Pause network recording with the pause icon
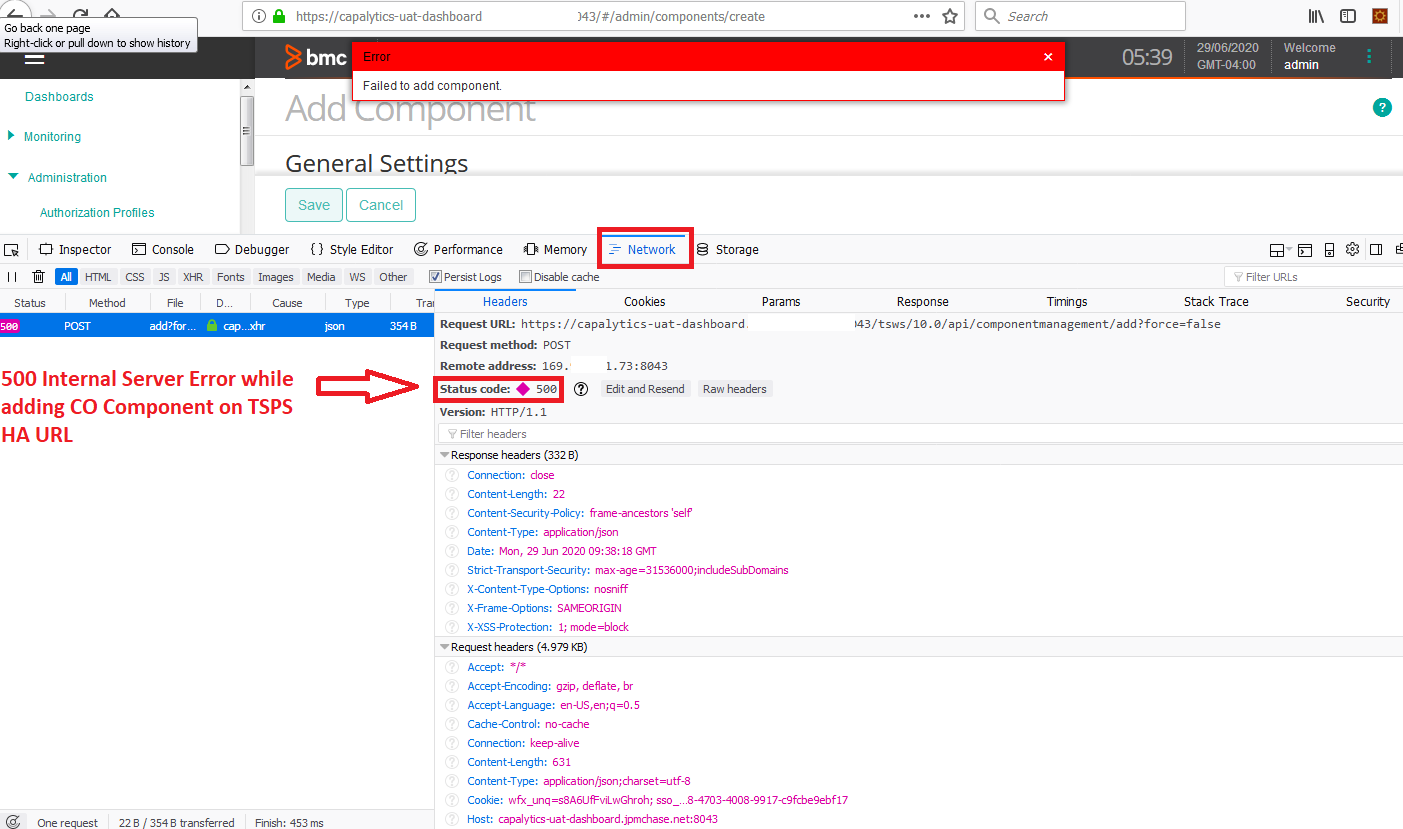 (13, 277)
